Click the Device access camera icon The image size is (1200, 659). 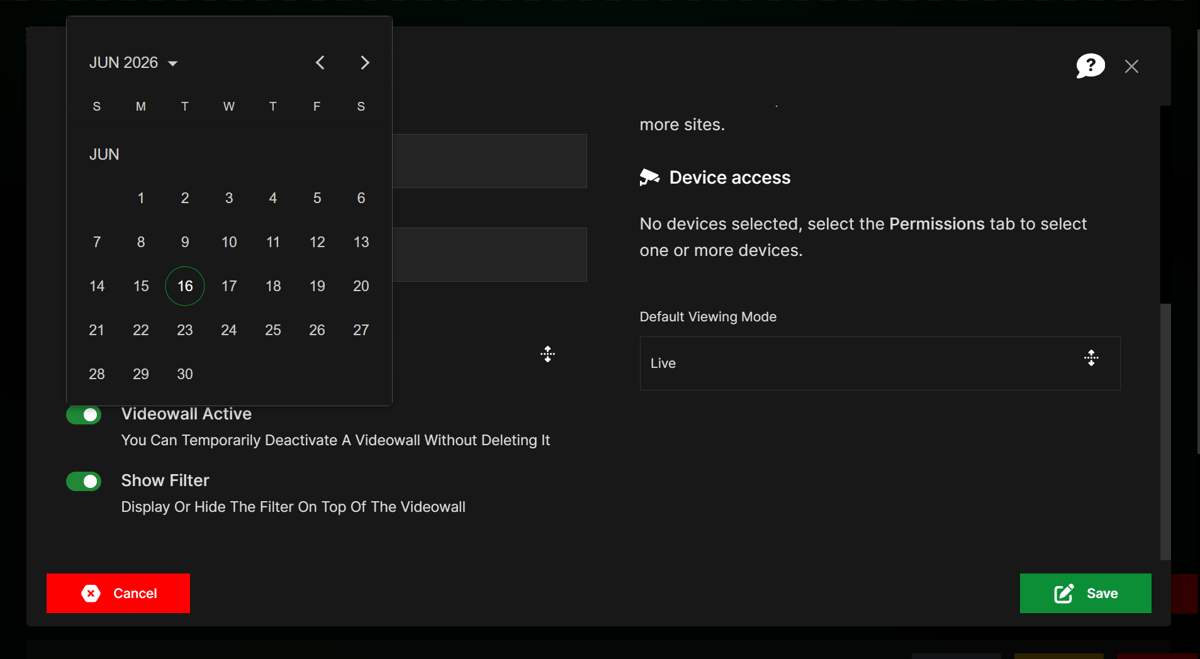point(650,178)
